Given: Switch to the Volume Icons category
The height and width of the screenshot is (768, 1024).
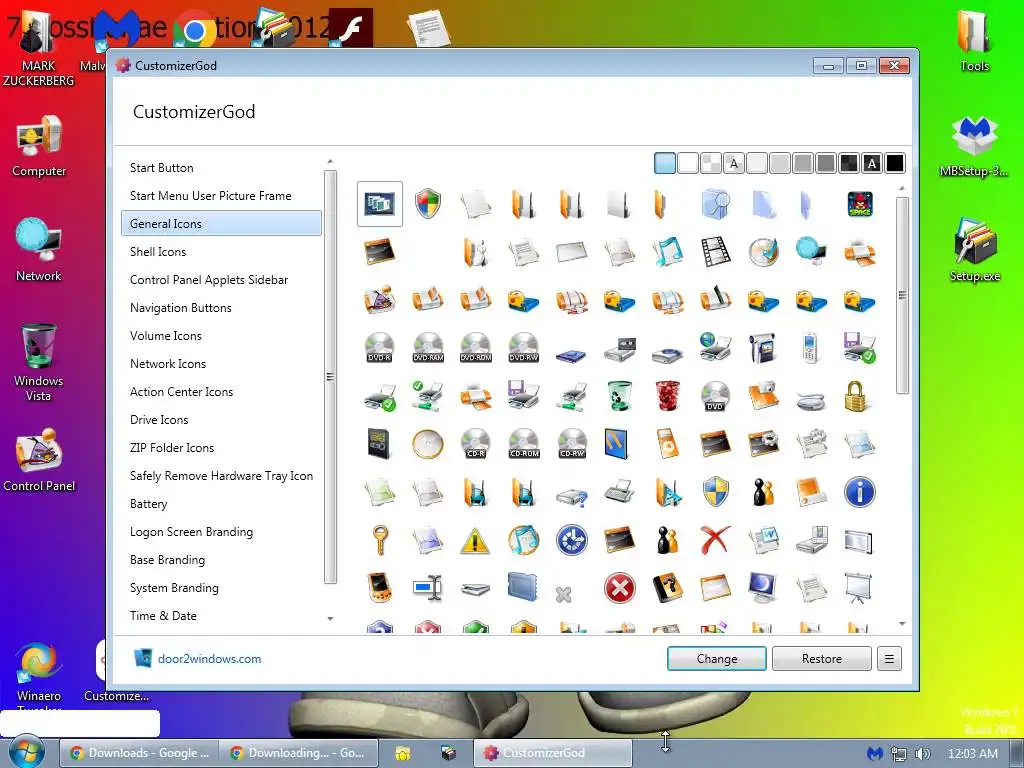Looking at the screenshot, I should point(166,336).
